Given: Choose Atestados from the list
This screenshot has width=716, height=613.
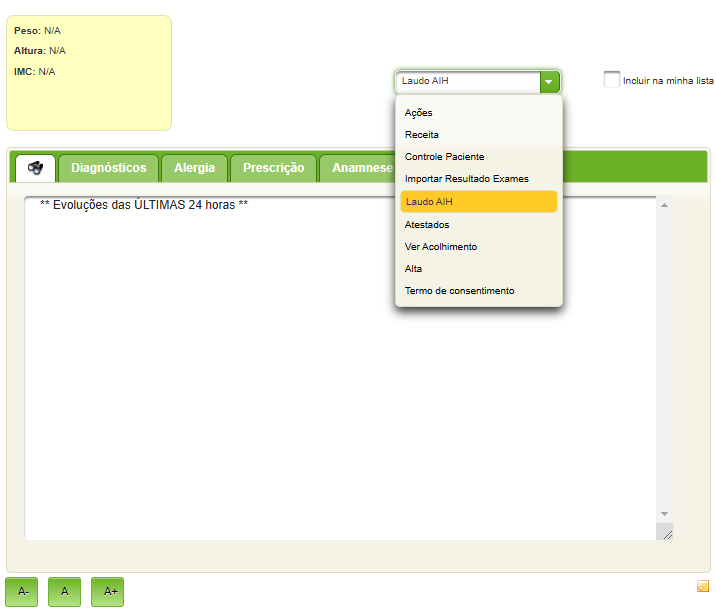Looking at the screenshot, I should [479, 225].
